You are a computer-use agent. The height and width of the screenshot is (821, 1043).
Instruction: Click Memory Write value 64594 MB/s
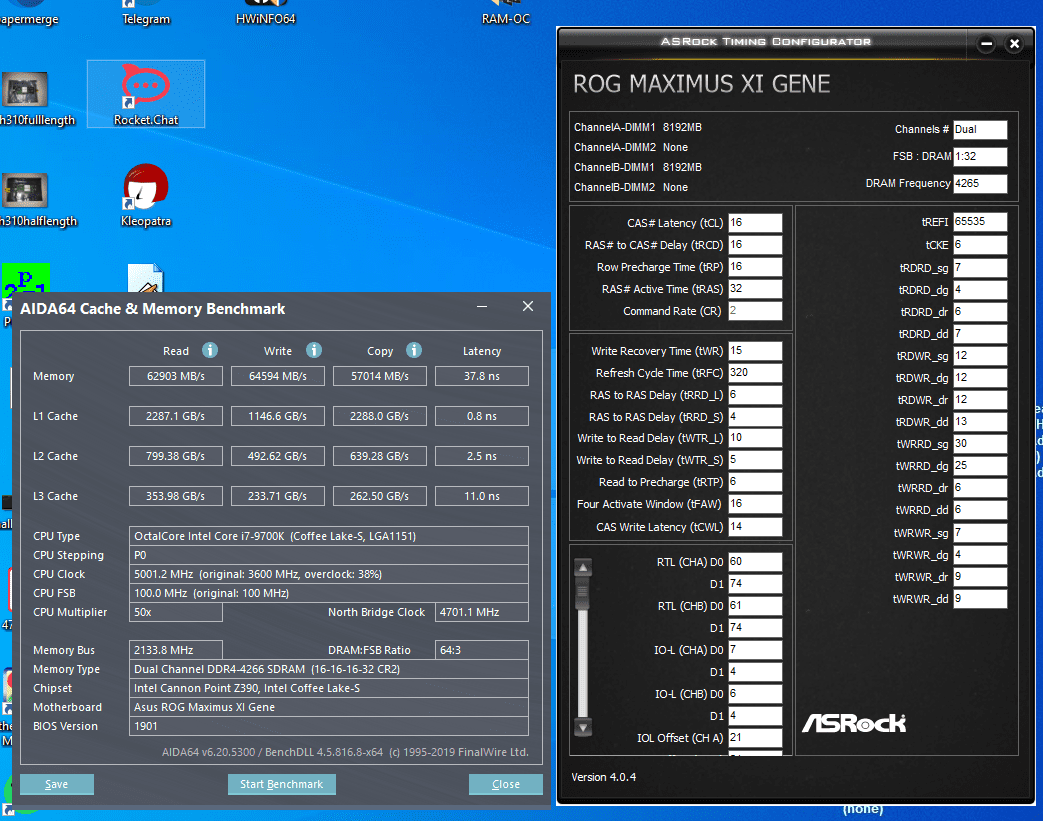pyautogui.click(x=277, y=376)
